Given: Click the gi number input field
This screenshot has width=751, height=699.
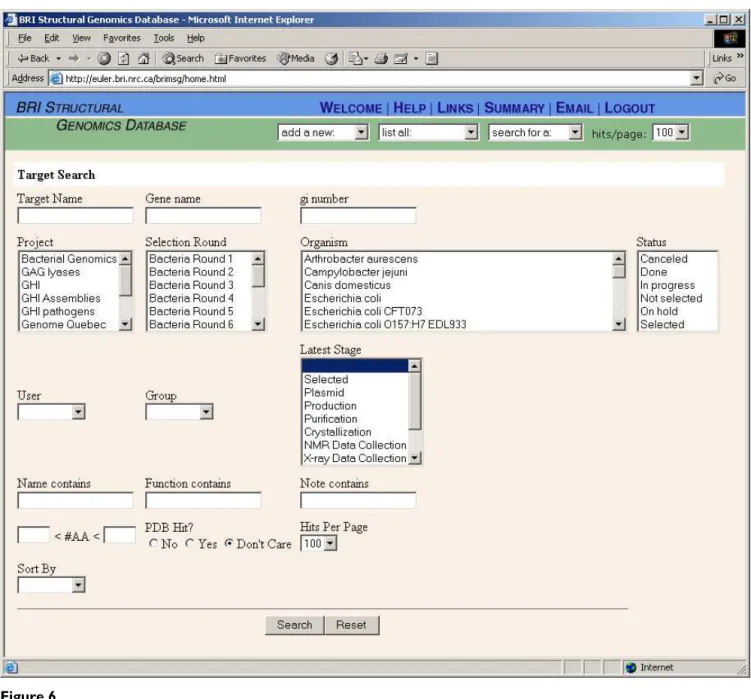Looking at the screenshot, I should click(358, 216).
